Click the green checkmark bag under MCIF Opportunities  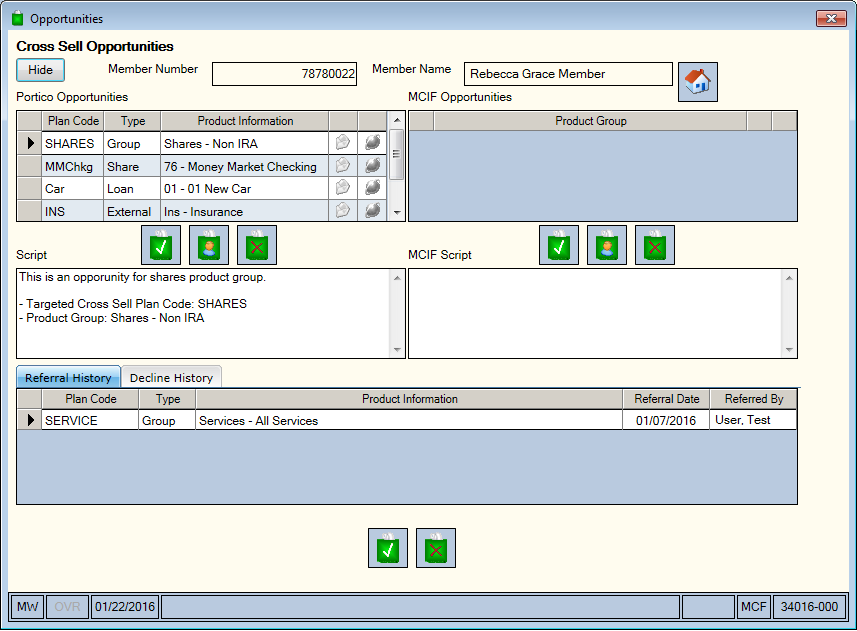559,245
